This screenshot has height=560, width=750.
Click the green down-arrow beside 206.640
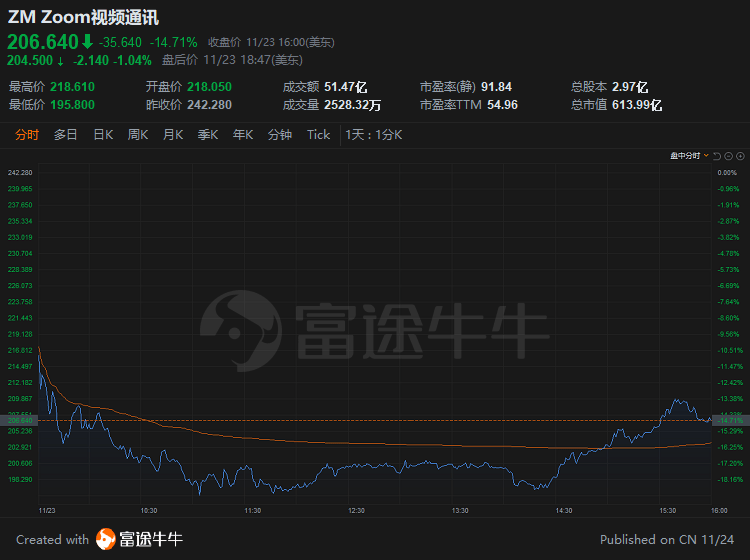(87, 42)
